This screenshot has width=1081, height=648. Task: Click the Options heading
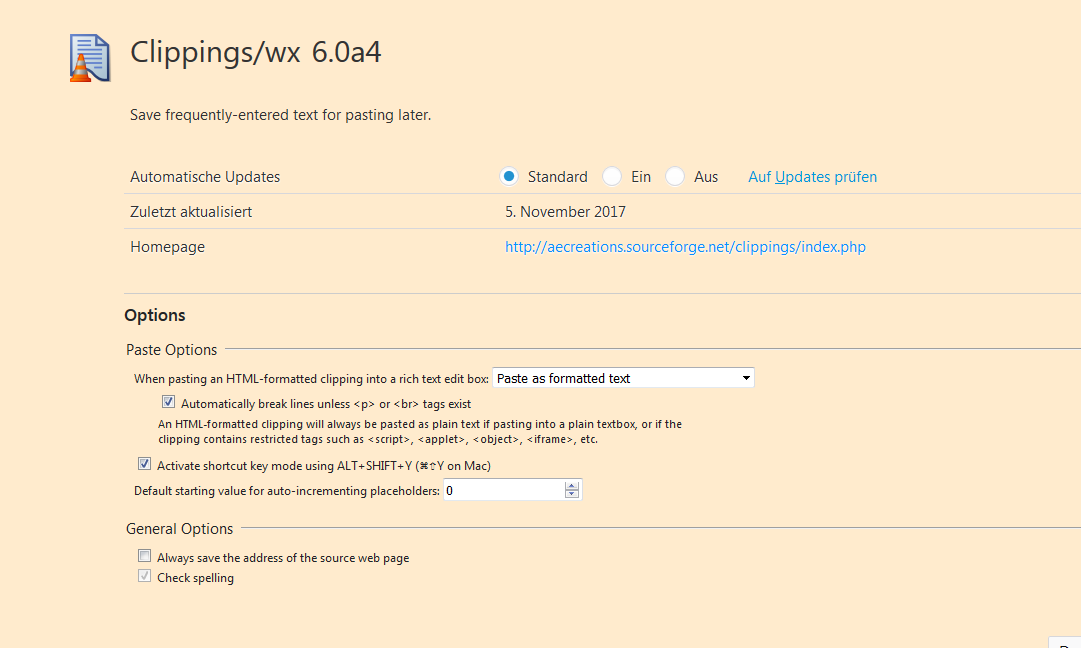(155, 315)
